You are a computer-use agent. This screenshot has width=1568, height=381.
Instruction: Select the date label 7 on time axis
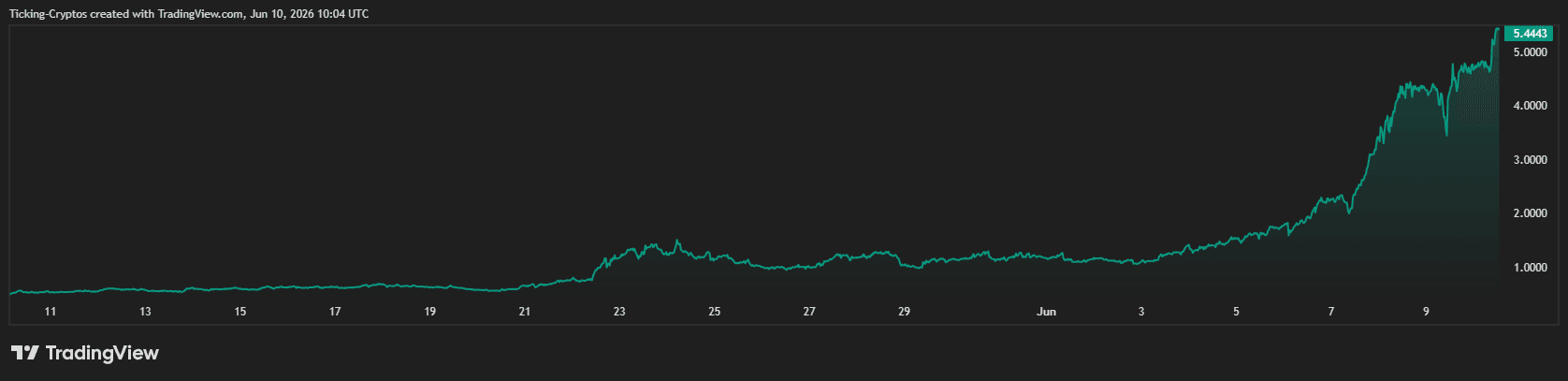(1331, 312)
